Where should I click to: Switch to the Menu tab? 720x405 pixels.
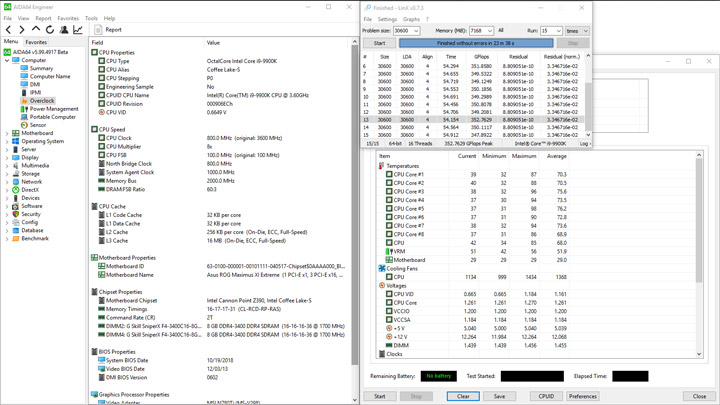pos(11,41)
